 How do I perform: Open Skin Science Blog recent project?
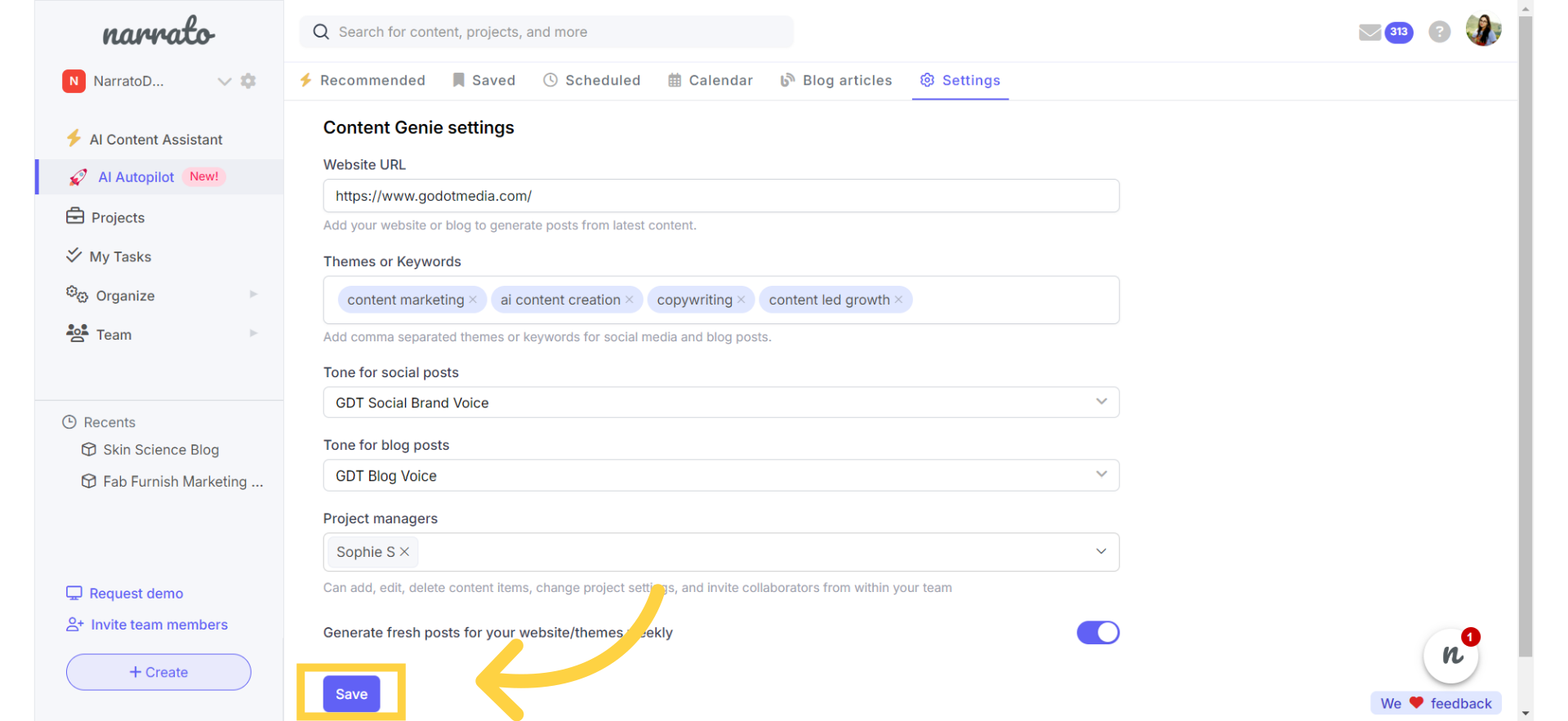tap(161, 450)
